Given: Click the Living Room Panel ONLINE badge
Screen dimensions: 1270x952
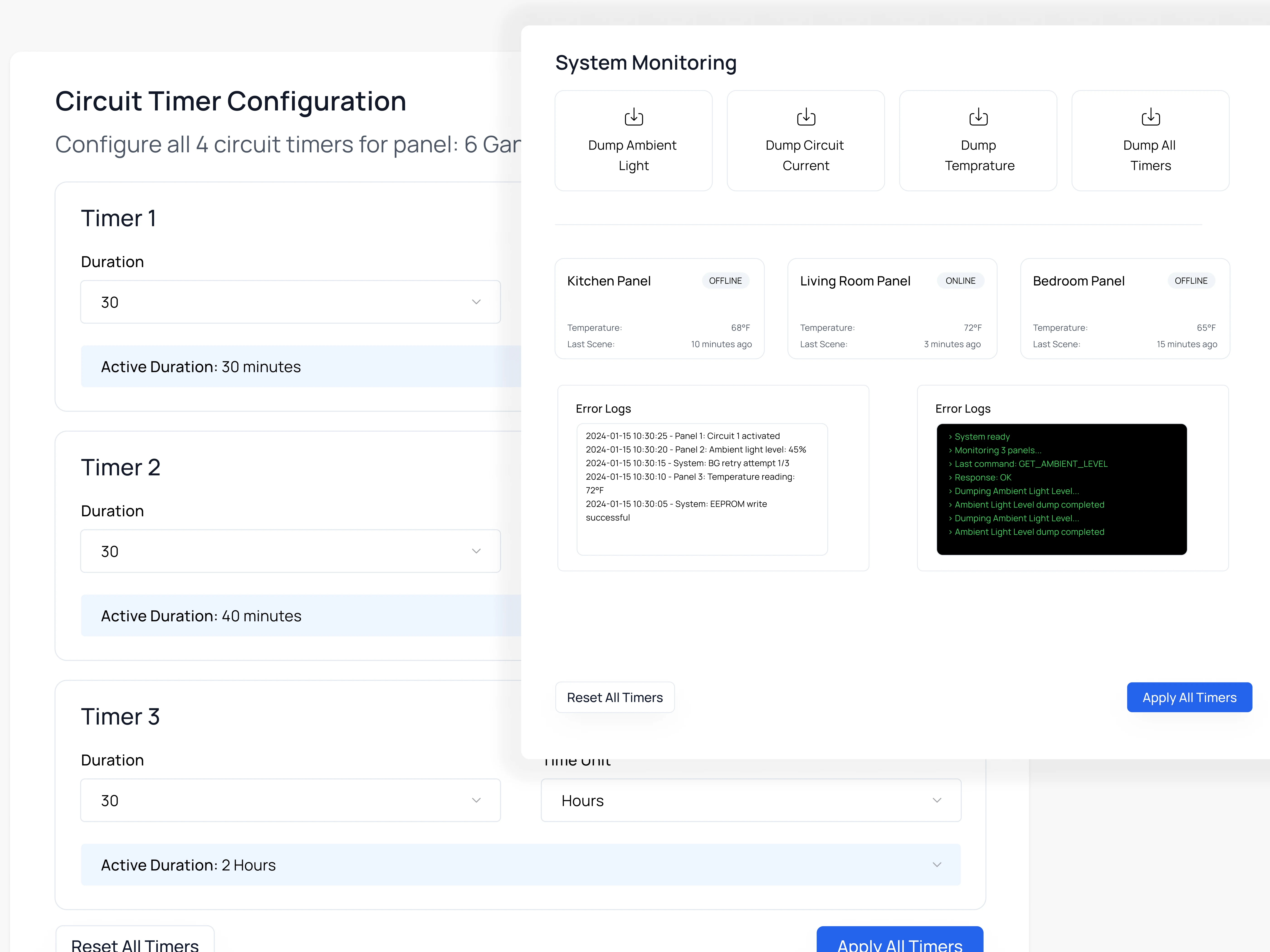Looking at the screenshot, I should pyautogui.click(x=960, y=281).
